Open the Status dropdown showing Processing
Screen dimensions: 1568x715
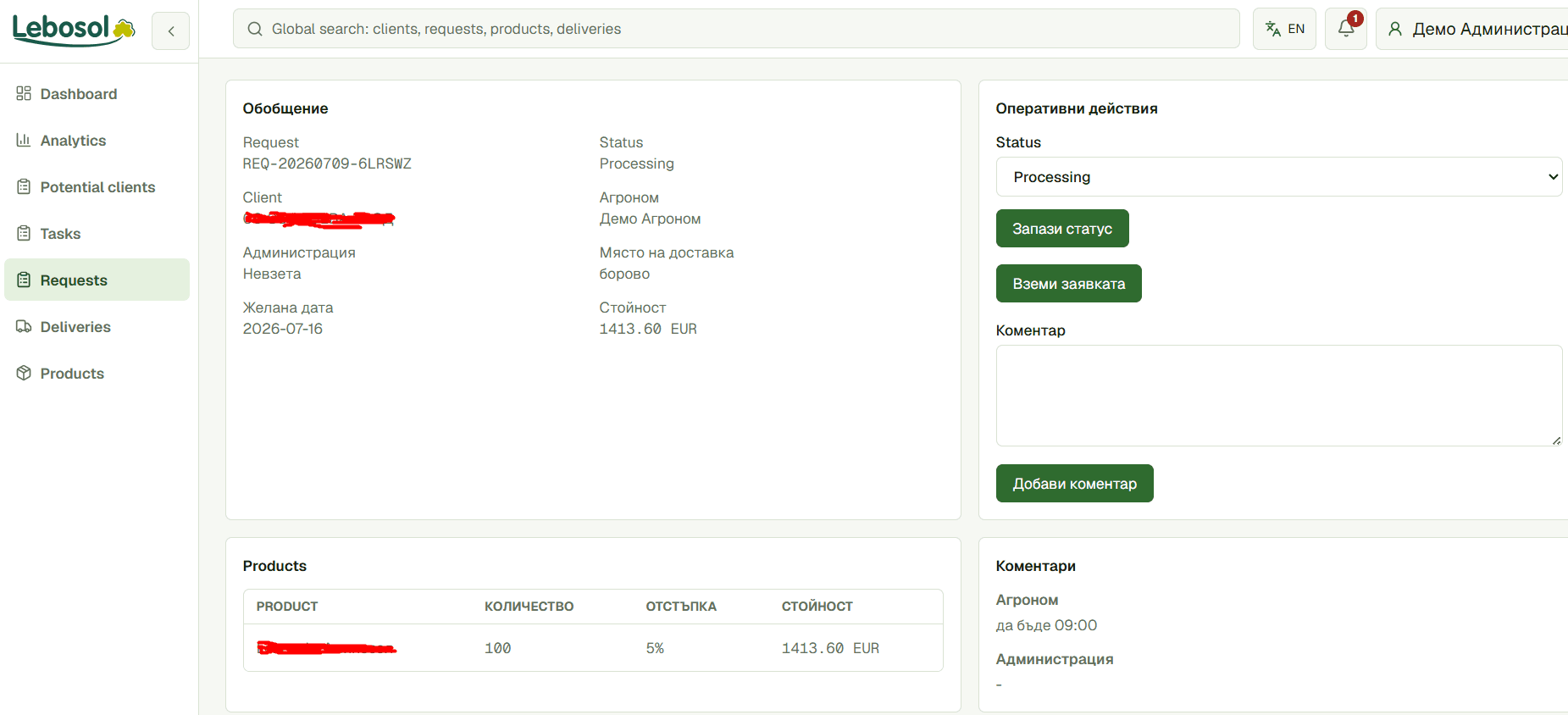tap(1279, 177)
